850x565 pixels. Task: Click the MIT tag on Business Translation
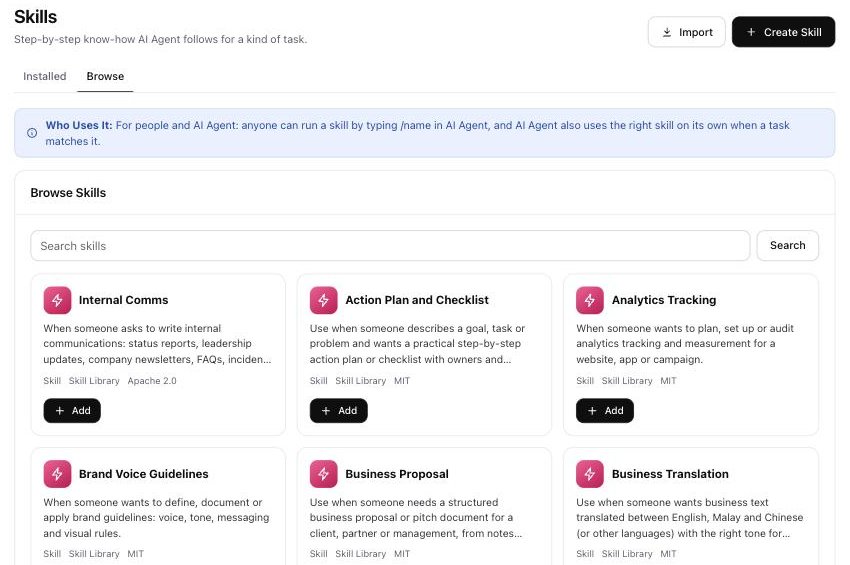pos(668,554)
